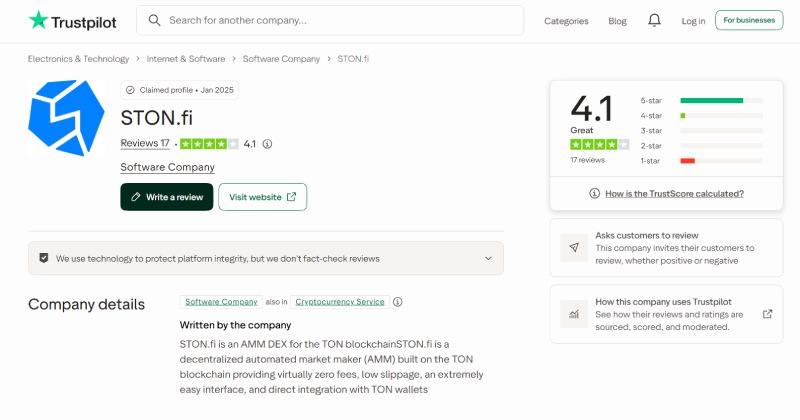Click the paper plane icon beside Asks customers

tap(574, 248)
